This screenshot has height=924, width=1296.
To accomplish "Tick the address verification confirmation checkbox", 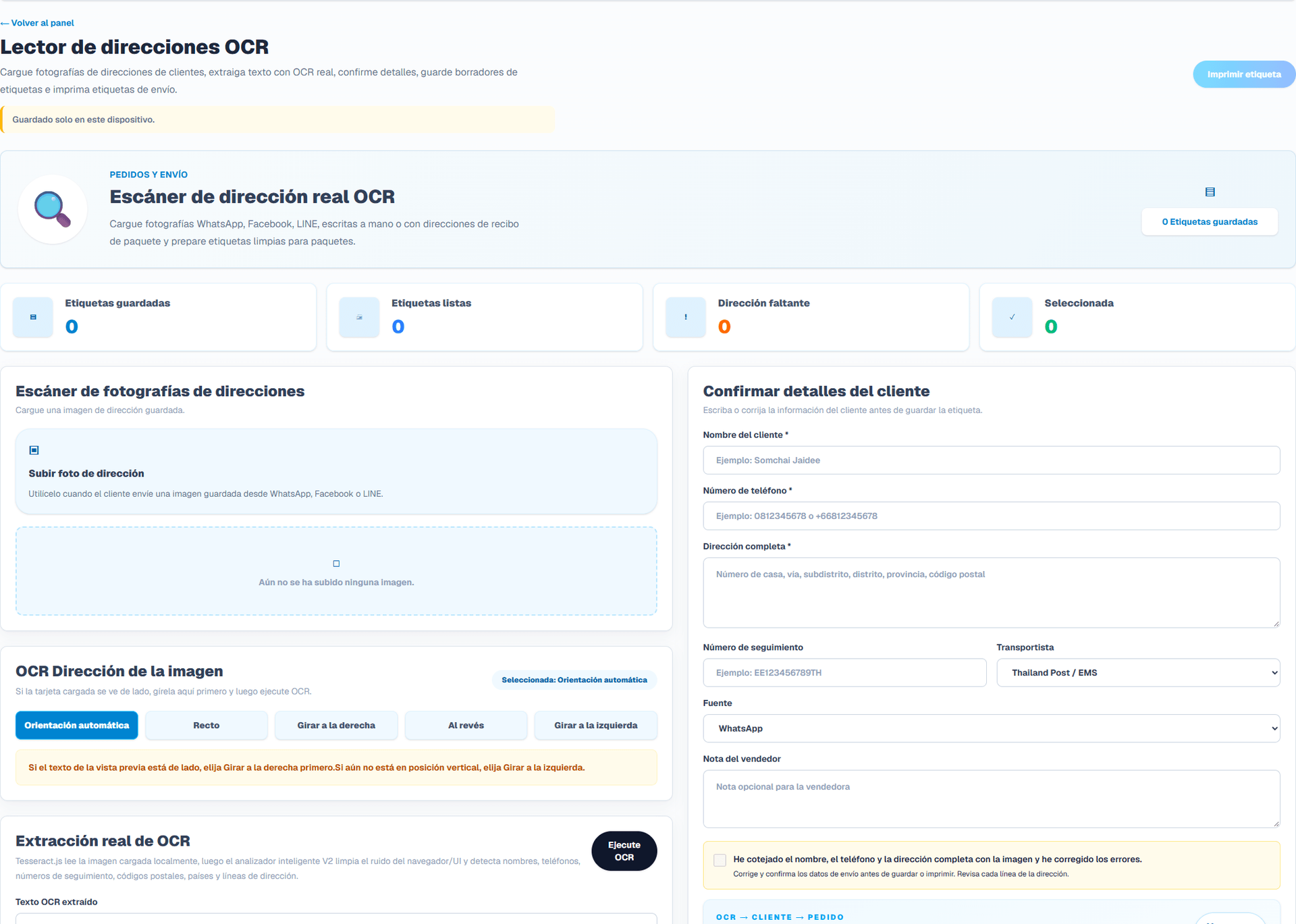I will (720, 860).
